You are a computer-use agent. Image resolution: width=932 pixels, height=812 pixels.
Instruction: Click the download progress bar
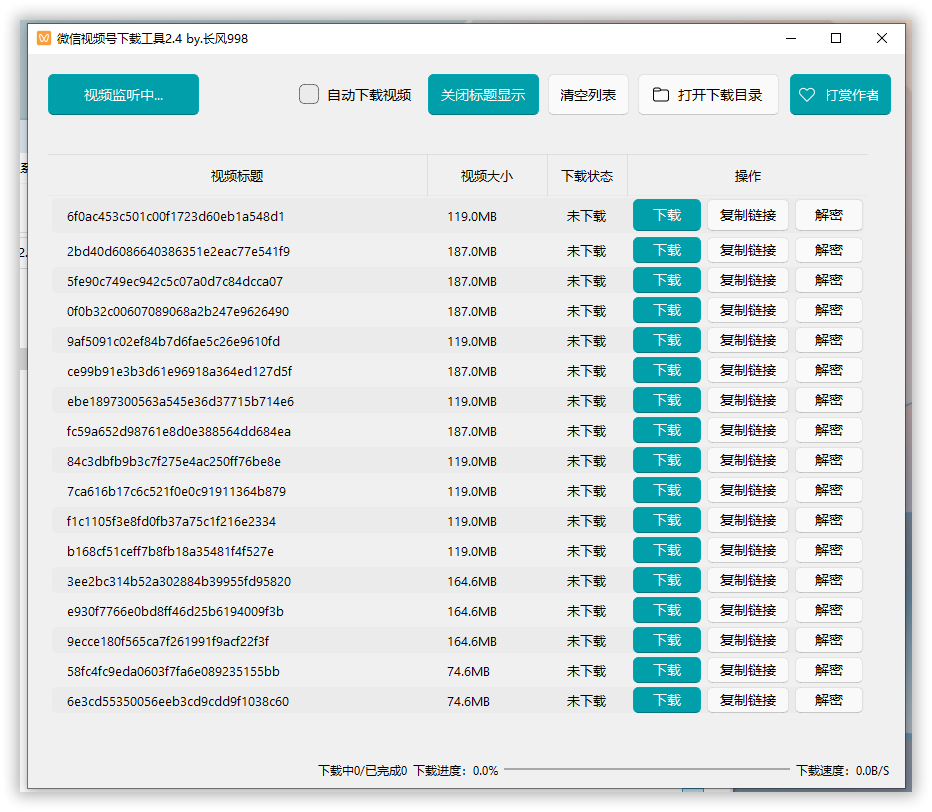pyautogui.click(x=647, y=770)
